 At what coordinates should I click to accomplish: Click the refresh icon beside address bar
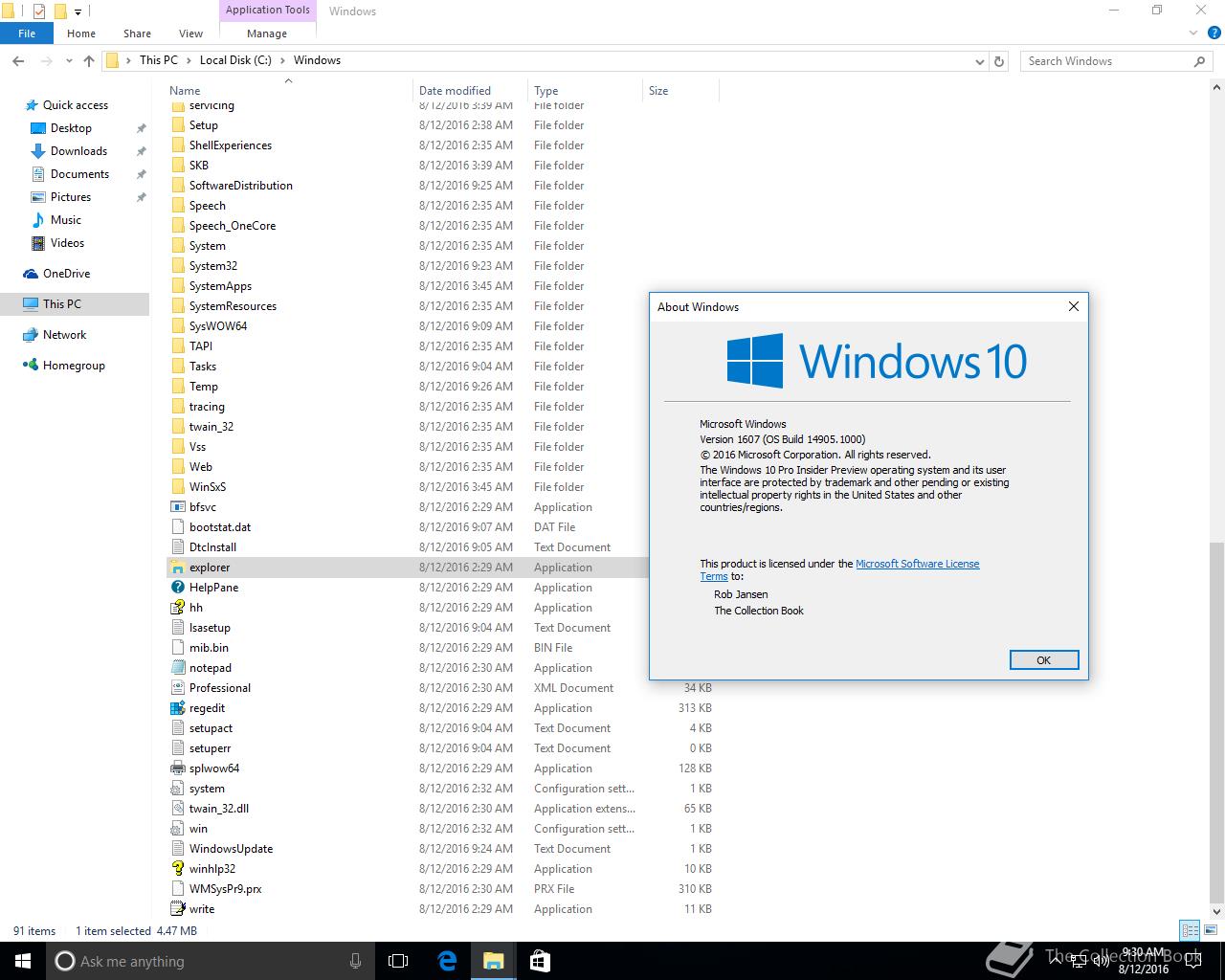point(999,61)
